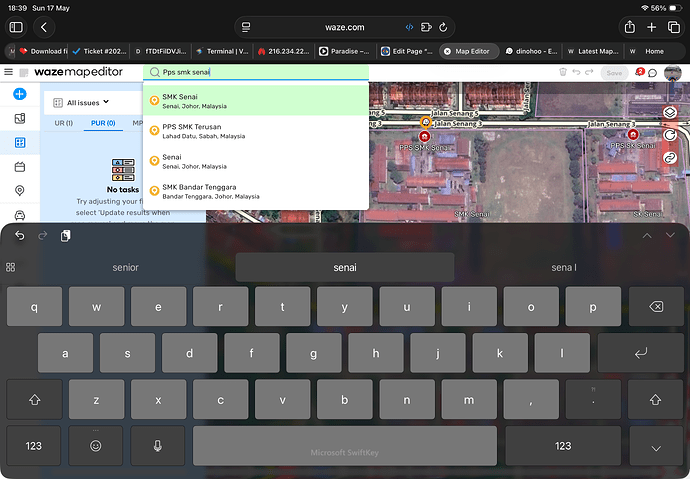
Task: Click the keyboard clipboard paste icon
Action: (65, 236)
